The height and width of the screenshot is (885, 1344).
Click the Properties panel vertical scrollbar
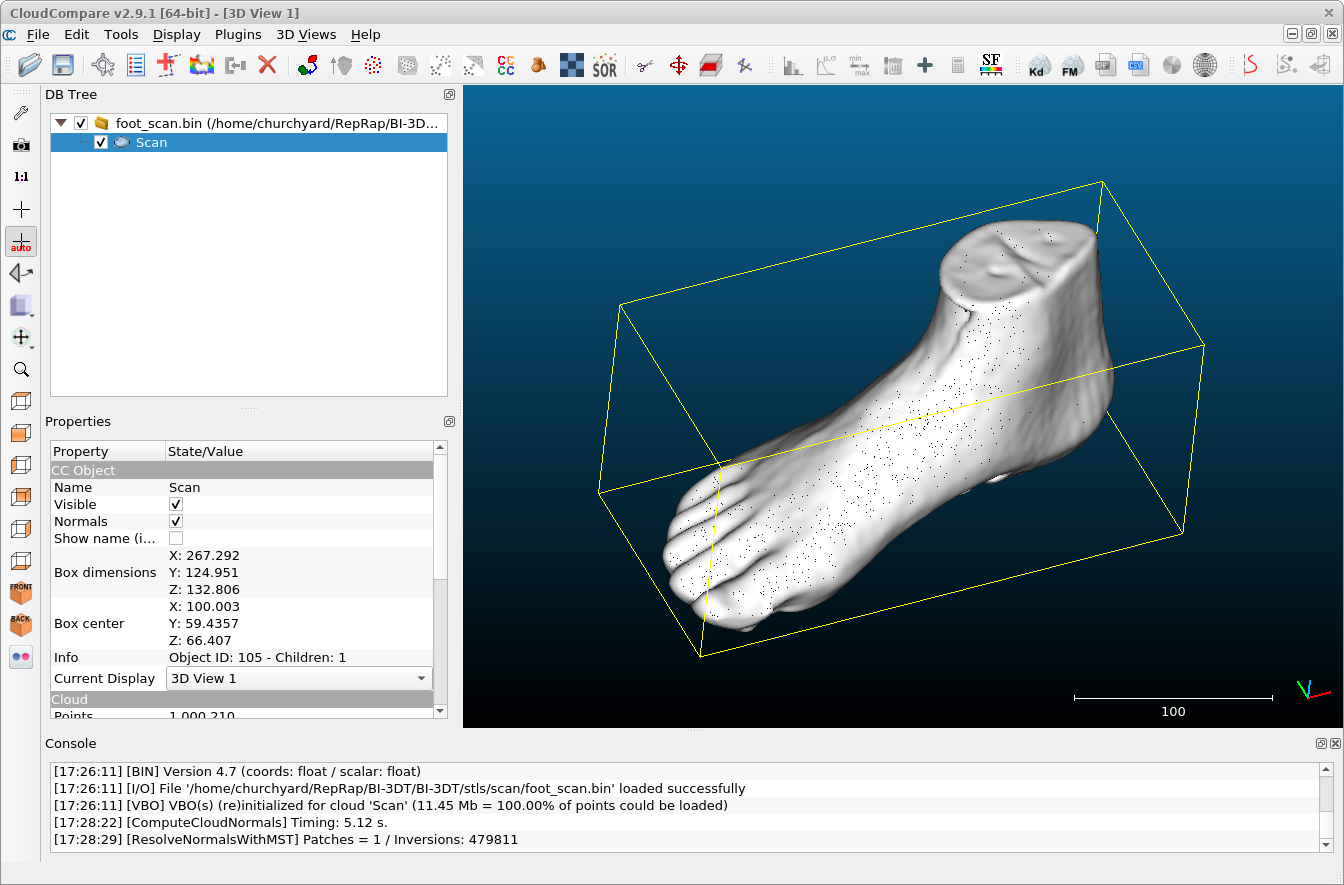441,580
